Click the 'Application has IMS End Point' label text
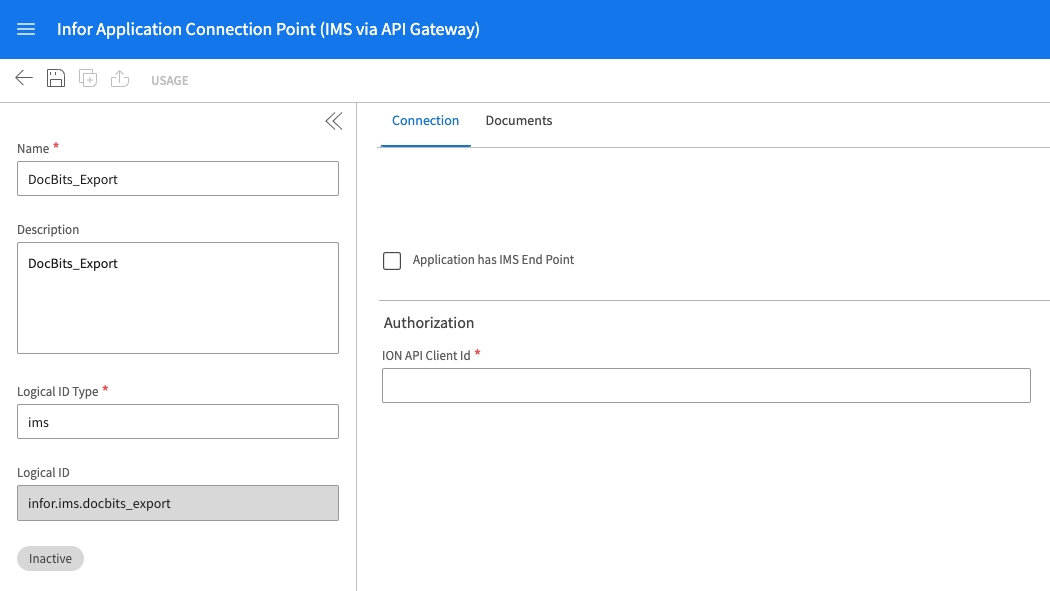 click(493, 260)
